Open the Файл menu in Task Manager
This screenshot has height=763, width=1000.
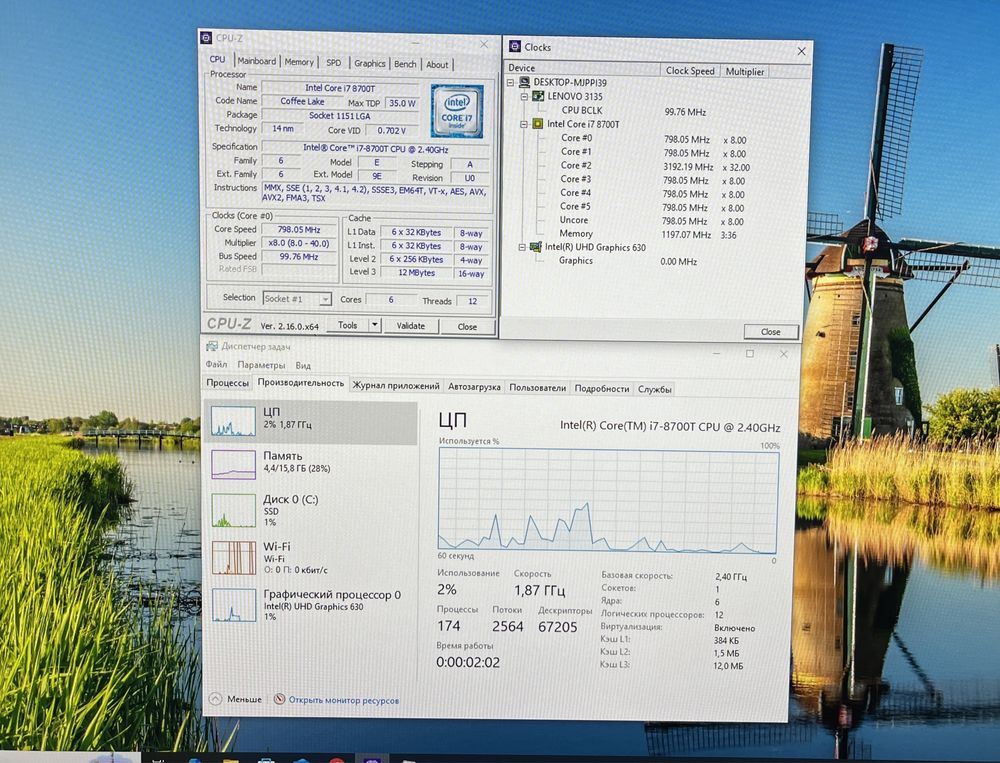coord(216,364)
